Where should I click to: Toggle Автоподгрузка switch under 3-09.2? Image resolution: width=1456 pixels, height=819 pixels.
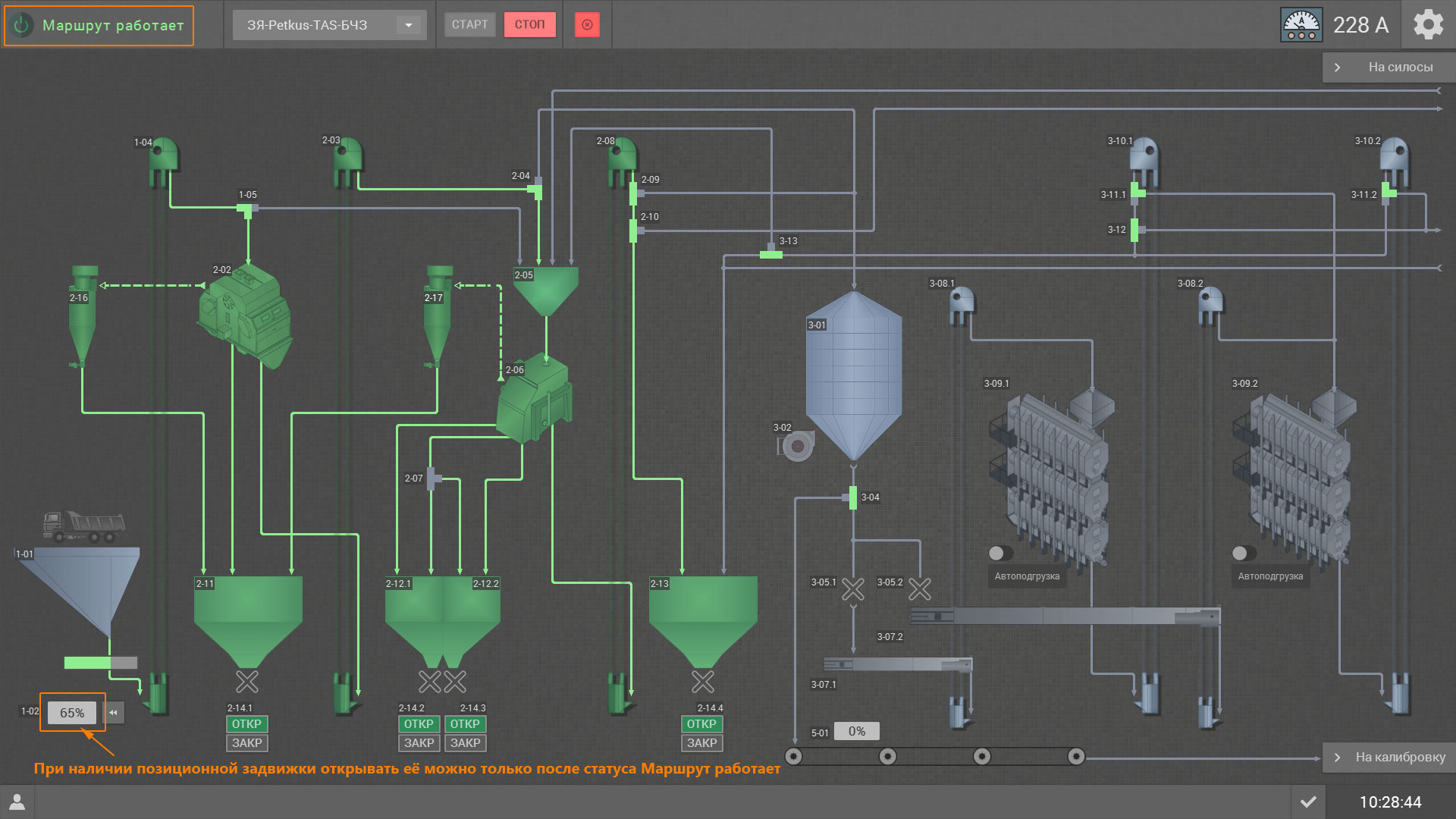click(1244, 553)
